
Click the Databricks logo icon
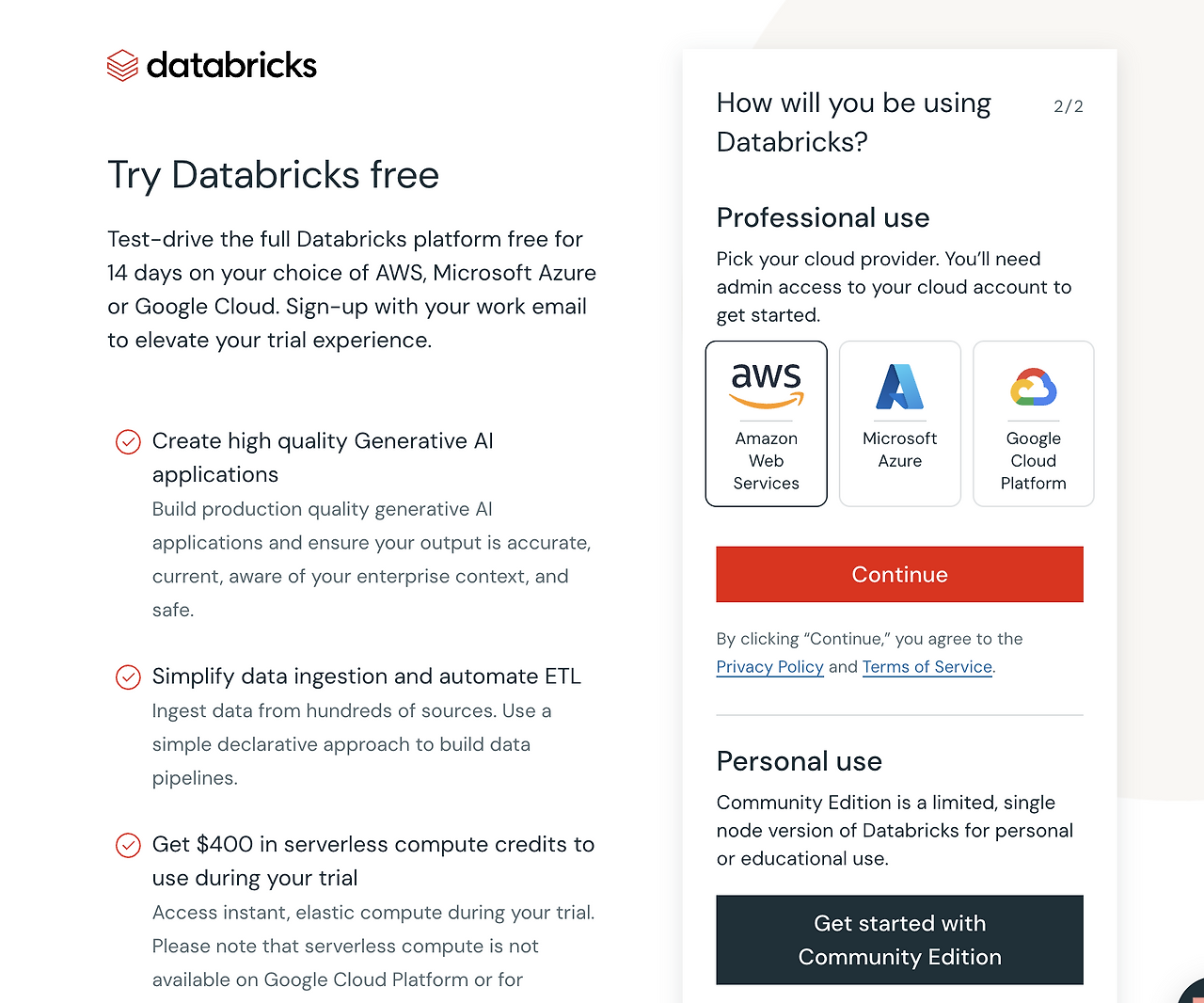tap(122, 64)
